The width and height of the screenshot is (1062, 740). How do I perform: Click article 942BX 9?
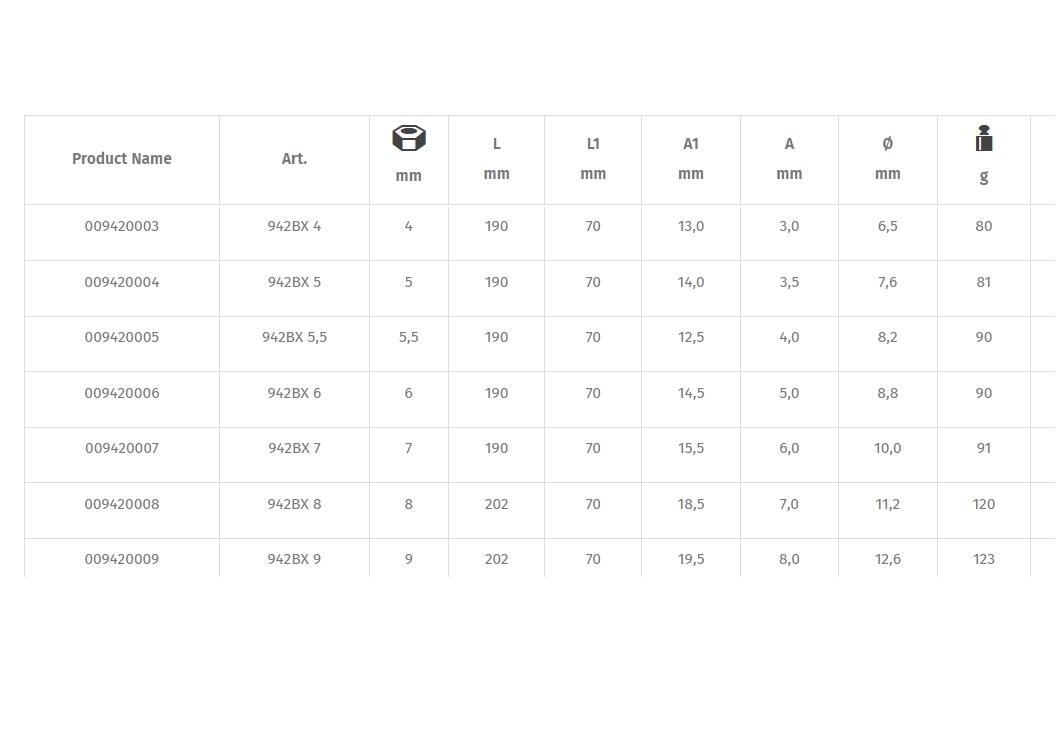point(294,560)
